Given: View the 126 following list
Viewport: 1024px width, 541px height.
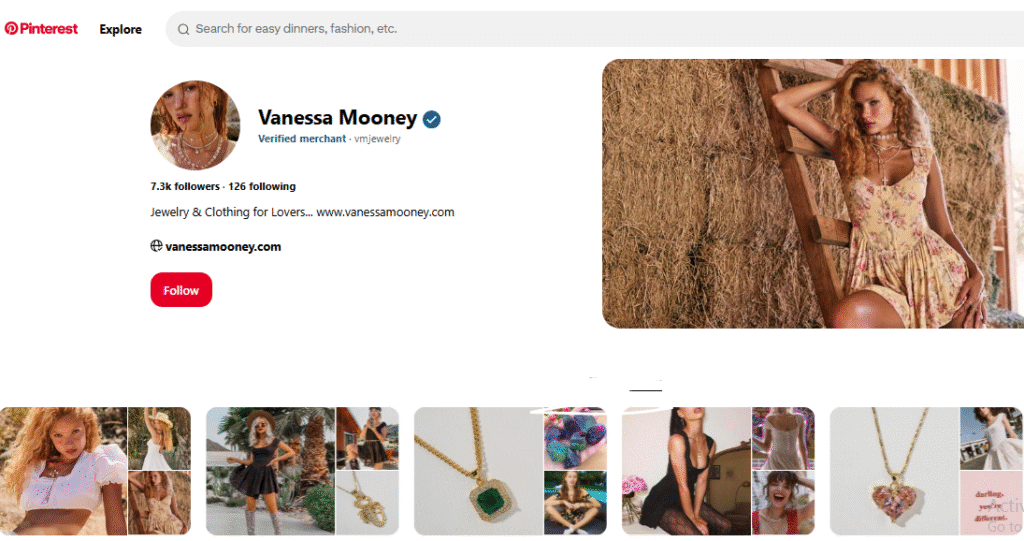Looking at the screenshot, I should tap(262, 186).
